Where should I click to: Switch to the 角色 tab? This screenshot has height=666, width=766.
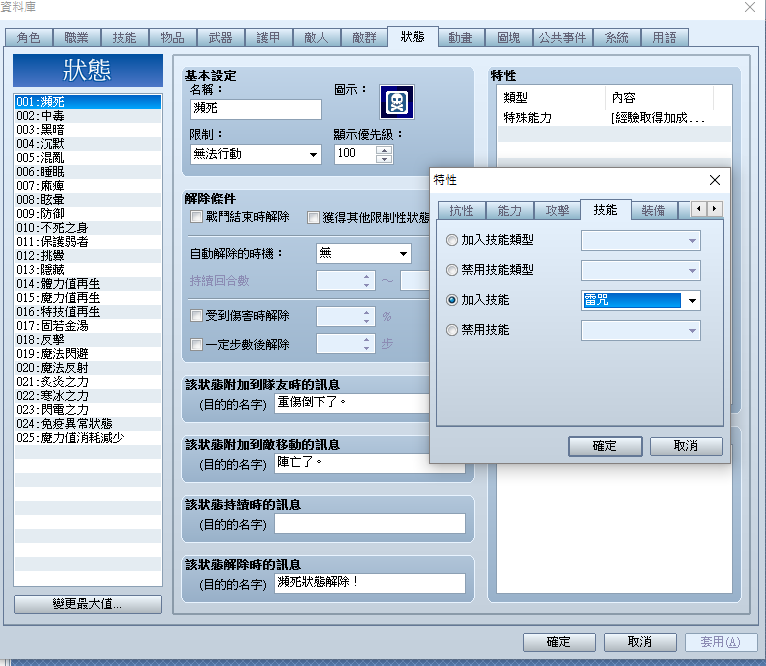[x=29, y=38]
